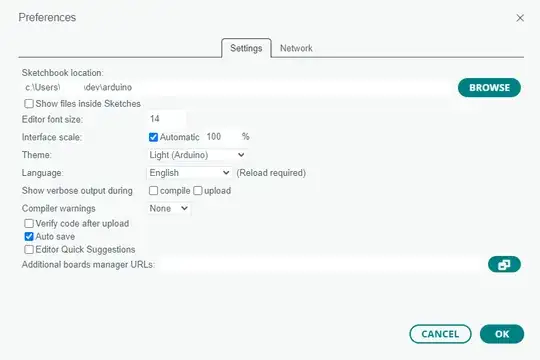
Task: Select the Settings tab
Action: click(246, 48)
